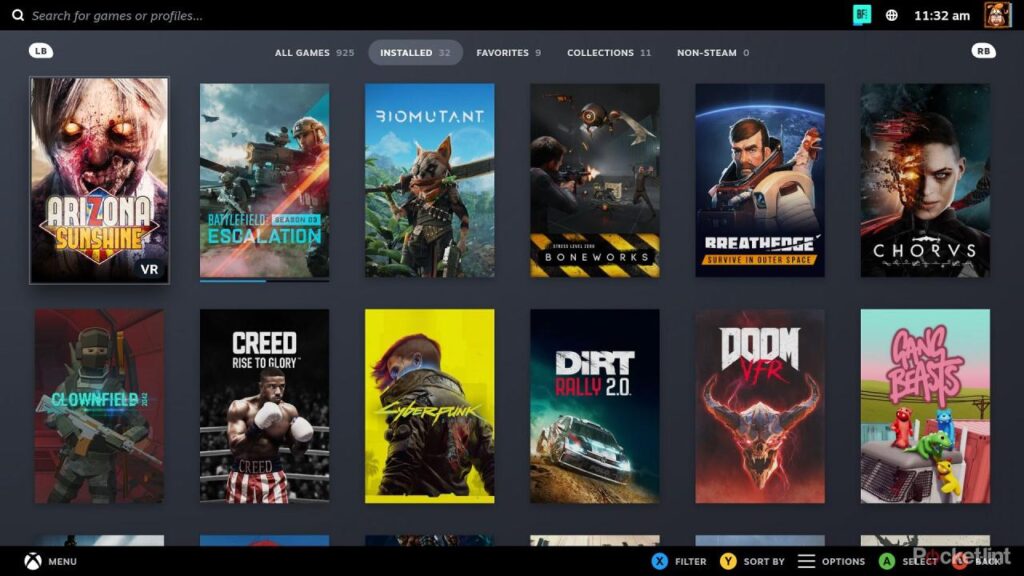Open the Menu label in footer

click(x=63, y=562)
